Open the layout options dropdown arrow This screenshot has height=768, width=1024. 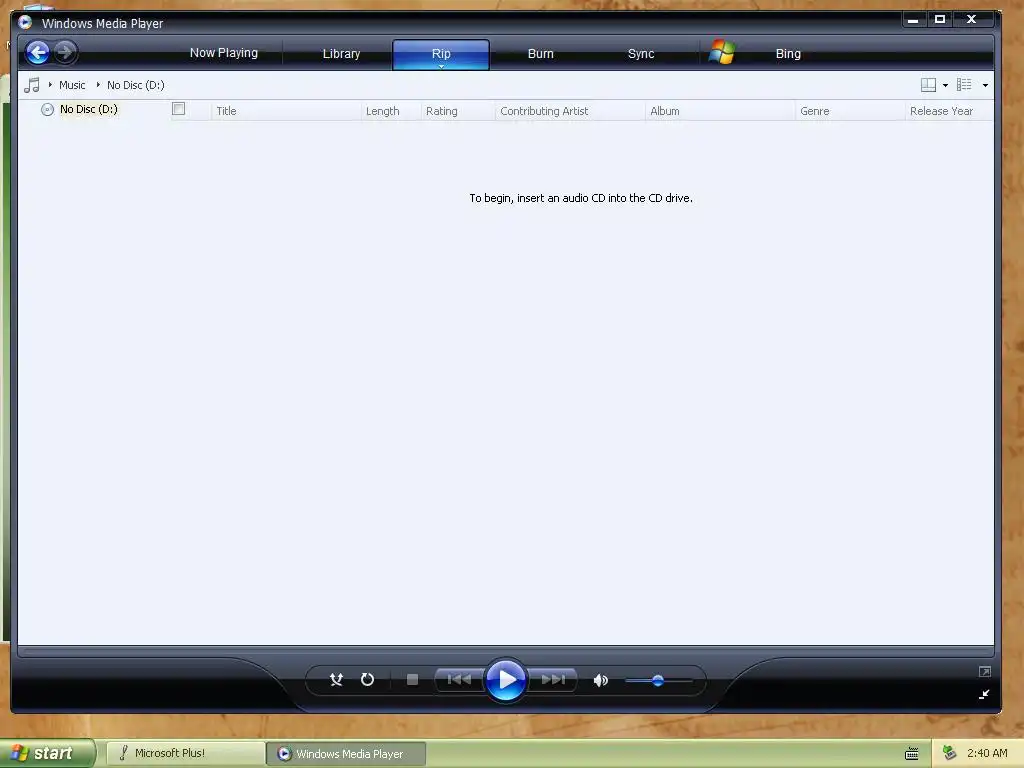coord(945,86)
